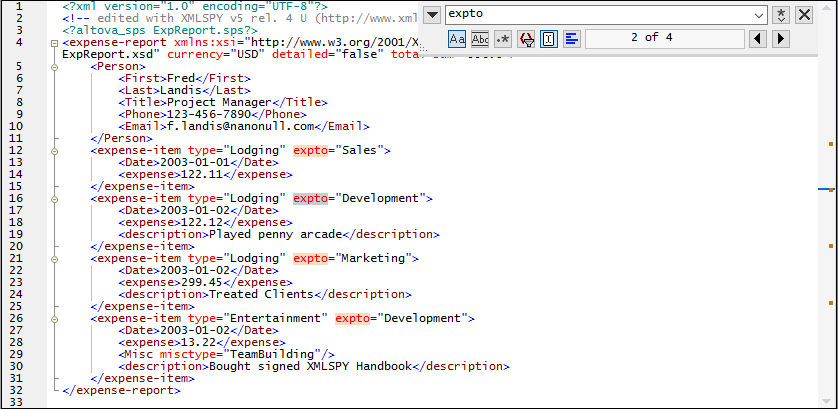
Task: Click current-match marker in scrollbar
Action: pos(831,189)
